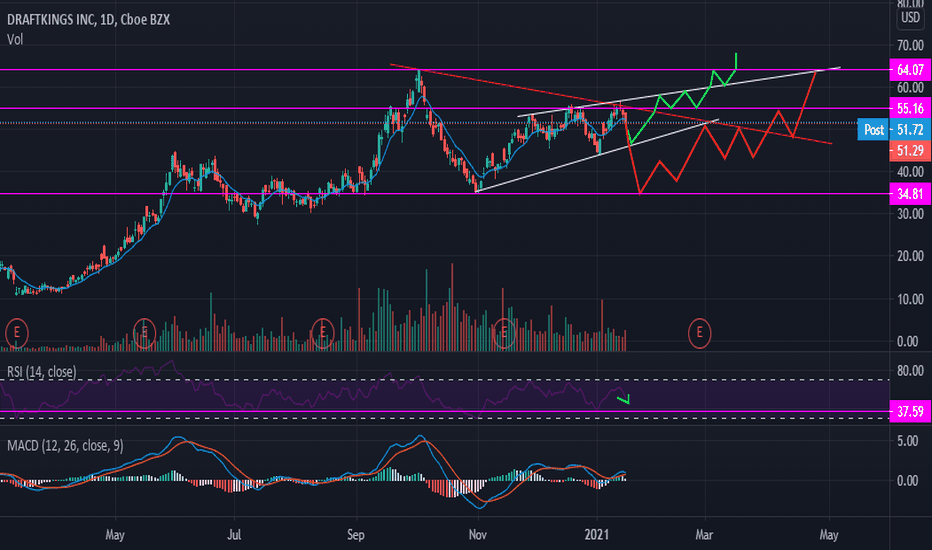Click the first May label on time axis

pos(115,535)
